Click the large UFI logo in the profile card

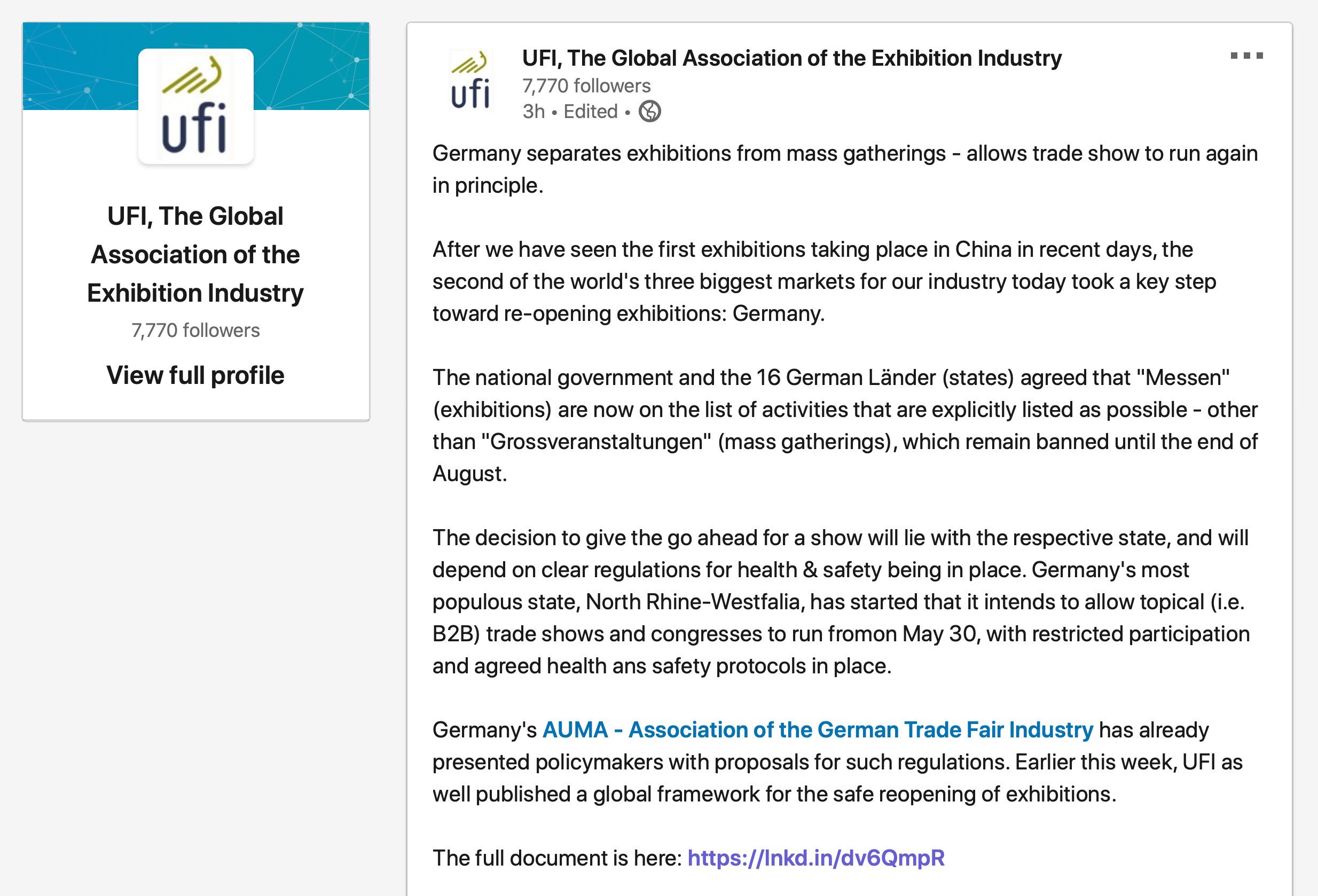pos(195,106)
